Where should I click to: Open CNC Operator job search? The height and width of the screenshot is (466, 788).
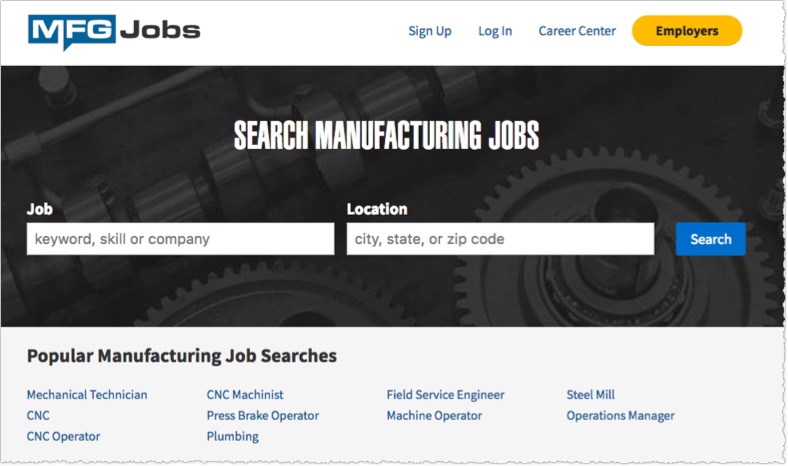tap(63, 437)
